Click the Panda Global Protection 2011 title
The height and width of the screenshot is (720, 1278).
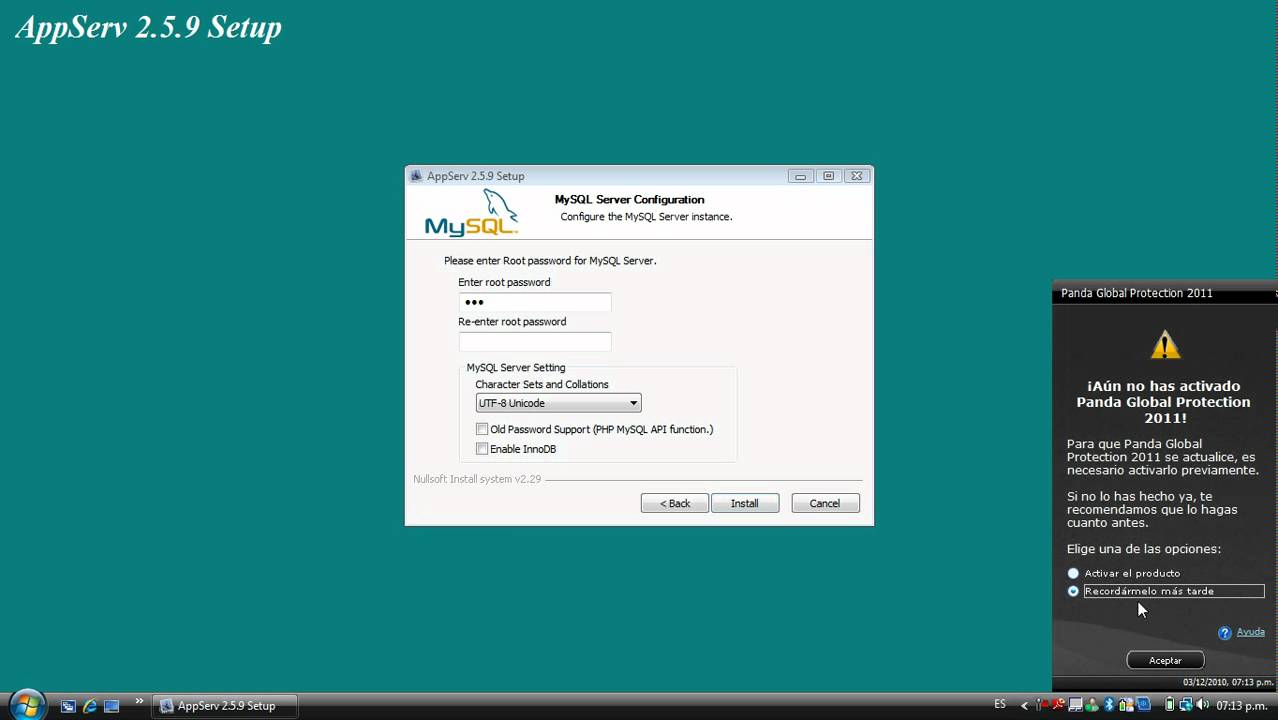pyautogui.click(x=1137, y=293)
